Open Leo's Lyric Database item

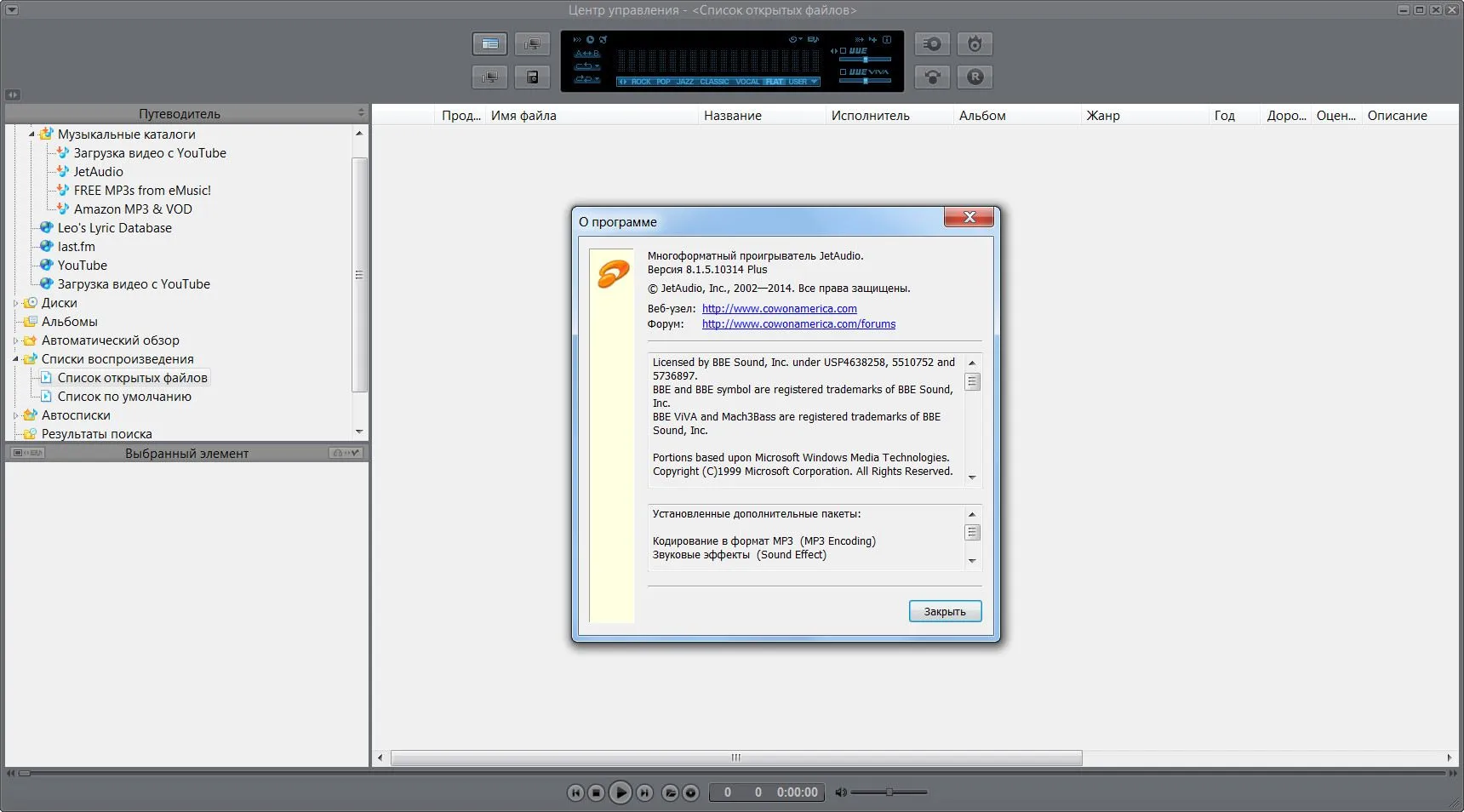(115, 228)
